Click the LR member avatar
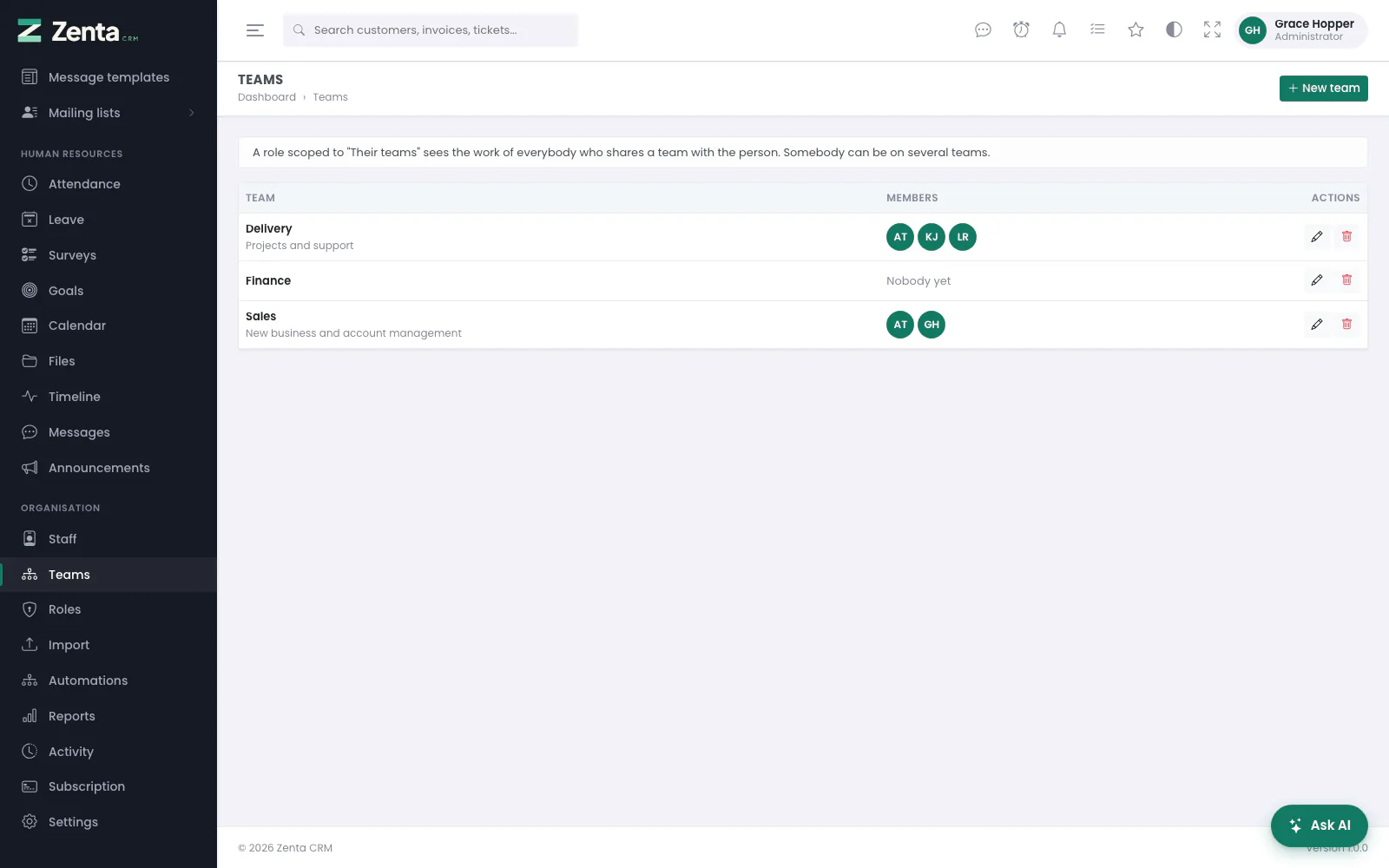The image size is (1389, 868). [x=963, y=237]
